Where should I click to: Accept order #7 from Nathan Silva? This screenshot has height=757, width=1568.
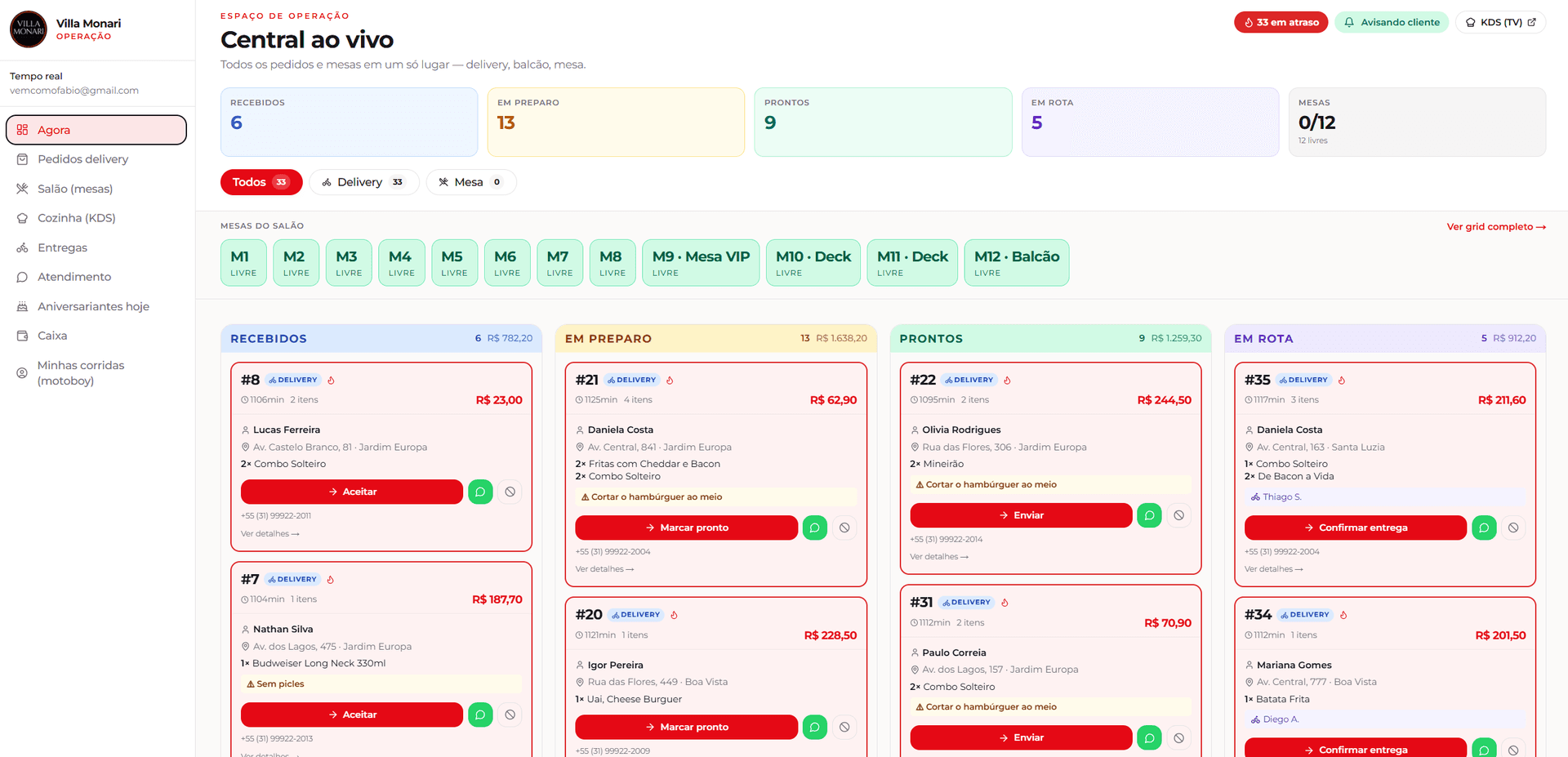pyautogui.click(x=352, y=715)
